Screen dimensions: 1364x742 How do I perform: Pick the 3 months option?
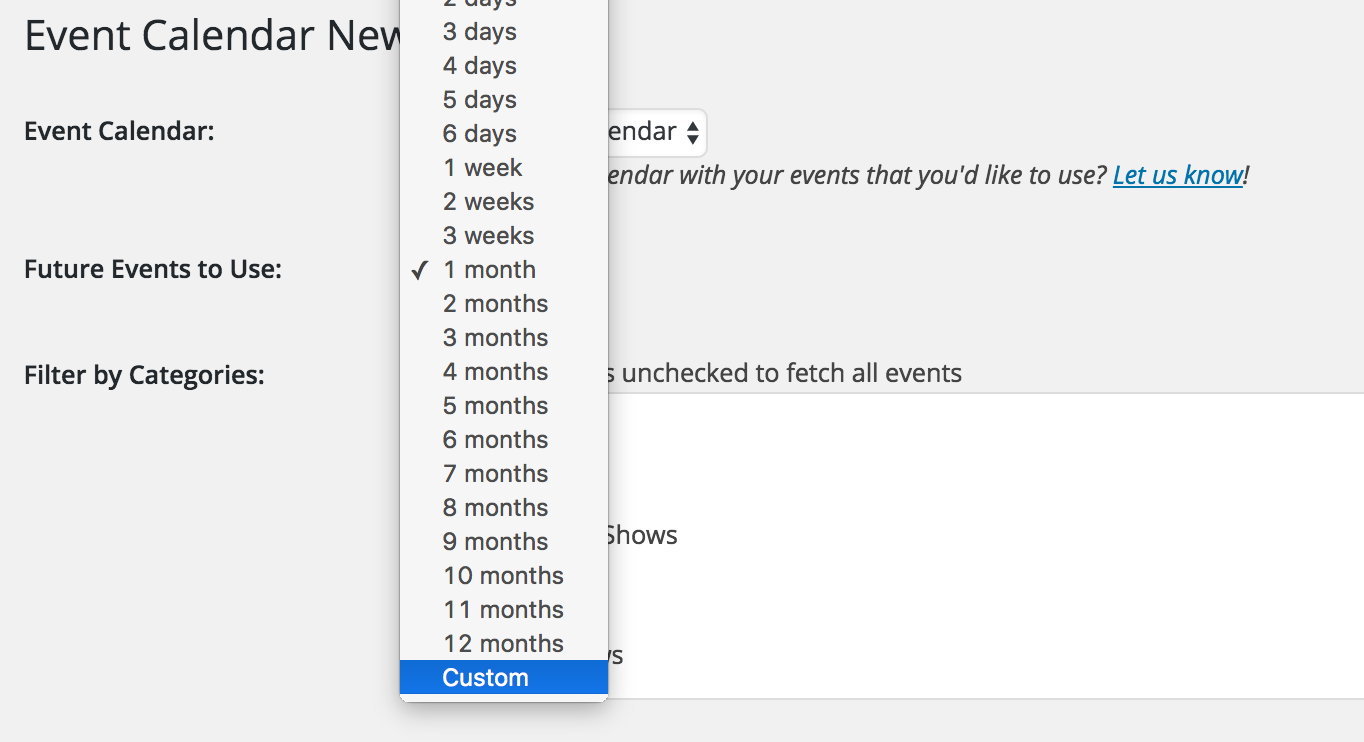503,338
